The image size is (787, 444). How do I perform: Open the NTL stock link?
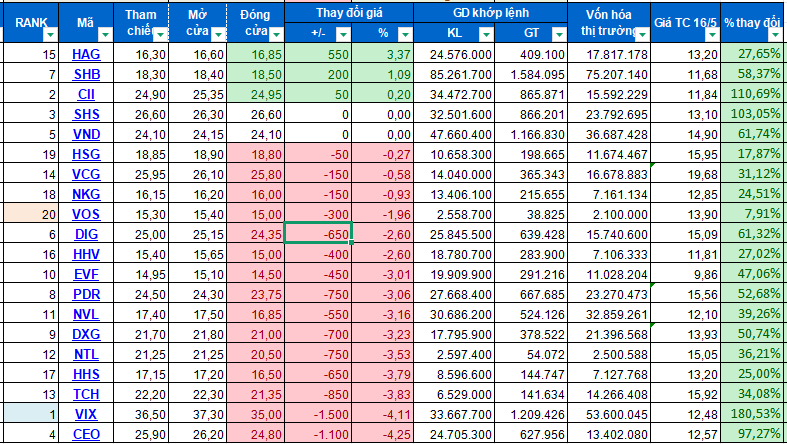tap(86, 354)
